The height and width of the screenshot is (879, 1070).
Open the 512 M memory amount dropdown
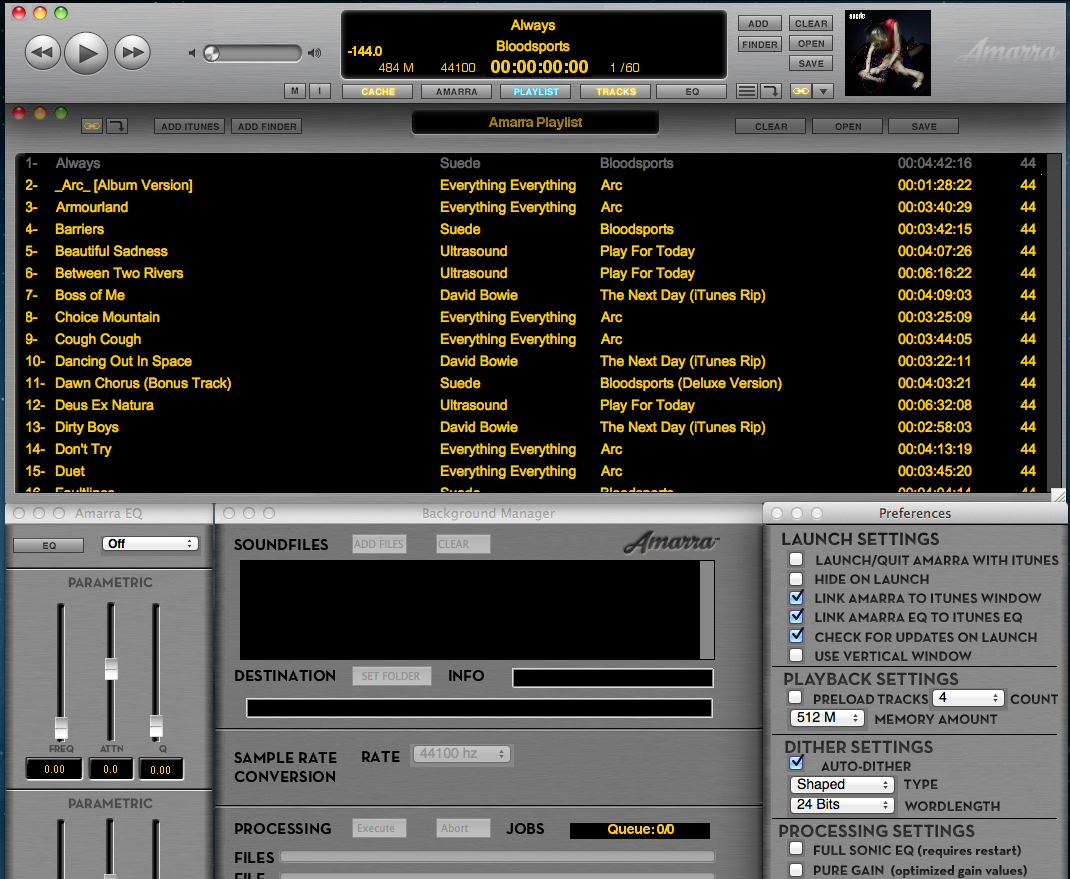coord(827,718)
